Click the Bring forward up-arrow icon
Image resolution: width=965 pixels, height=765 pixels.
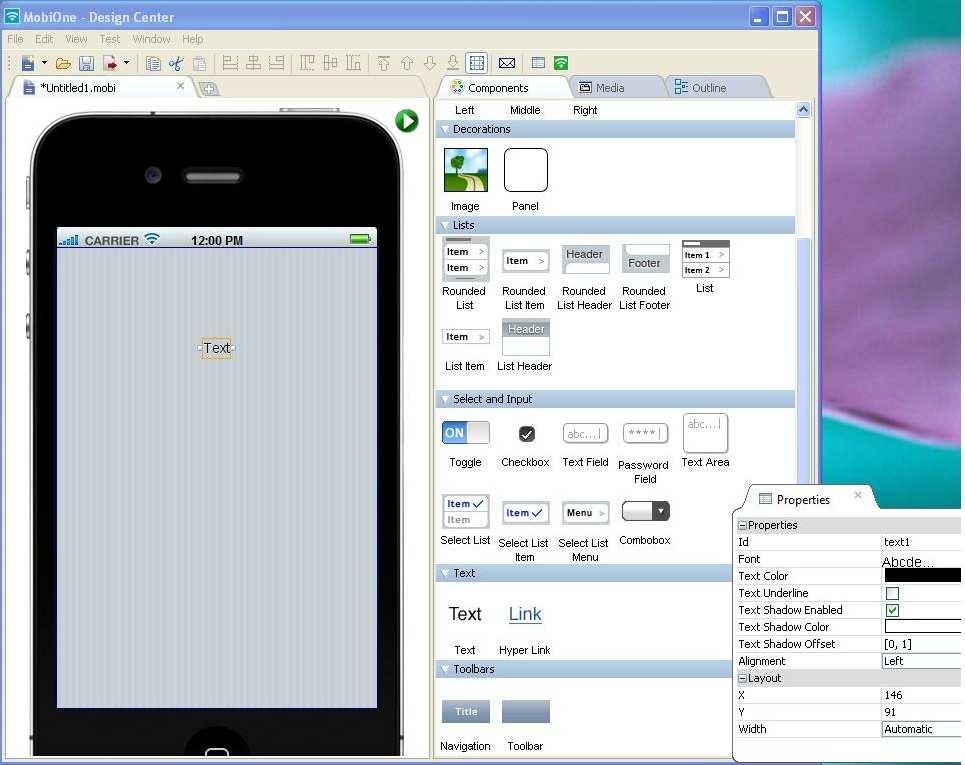[x=407, y=63]
